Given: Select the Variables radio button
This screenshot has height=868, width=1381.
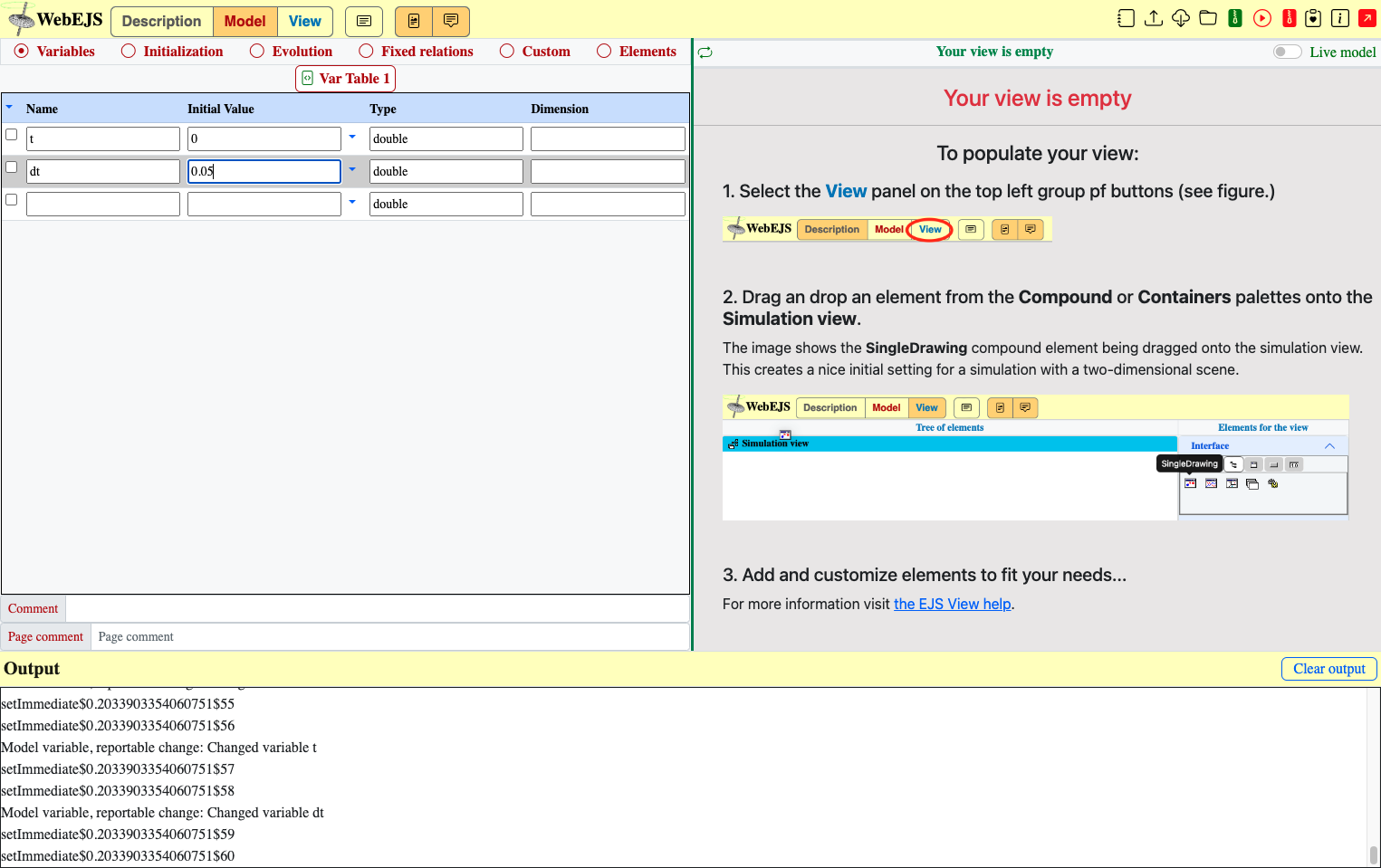Looking at the screenshot, I should tap(22, 52).
